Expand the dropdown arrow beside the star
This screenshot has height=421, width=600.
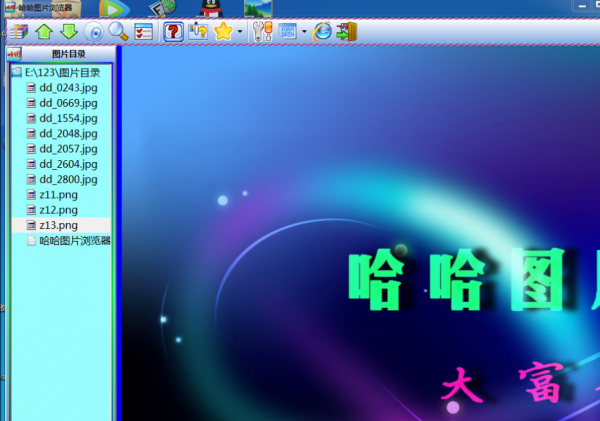pyautogui.click(x=240, y=31)
